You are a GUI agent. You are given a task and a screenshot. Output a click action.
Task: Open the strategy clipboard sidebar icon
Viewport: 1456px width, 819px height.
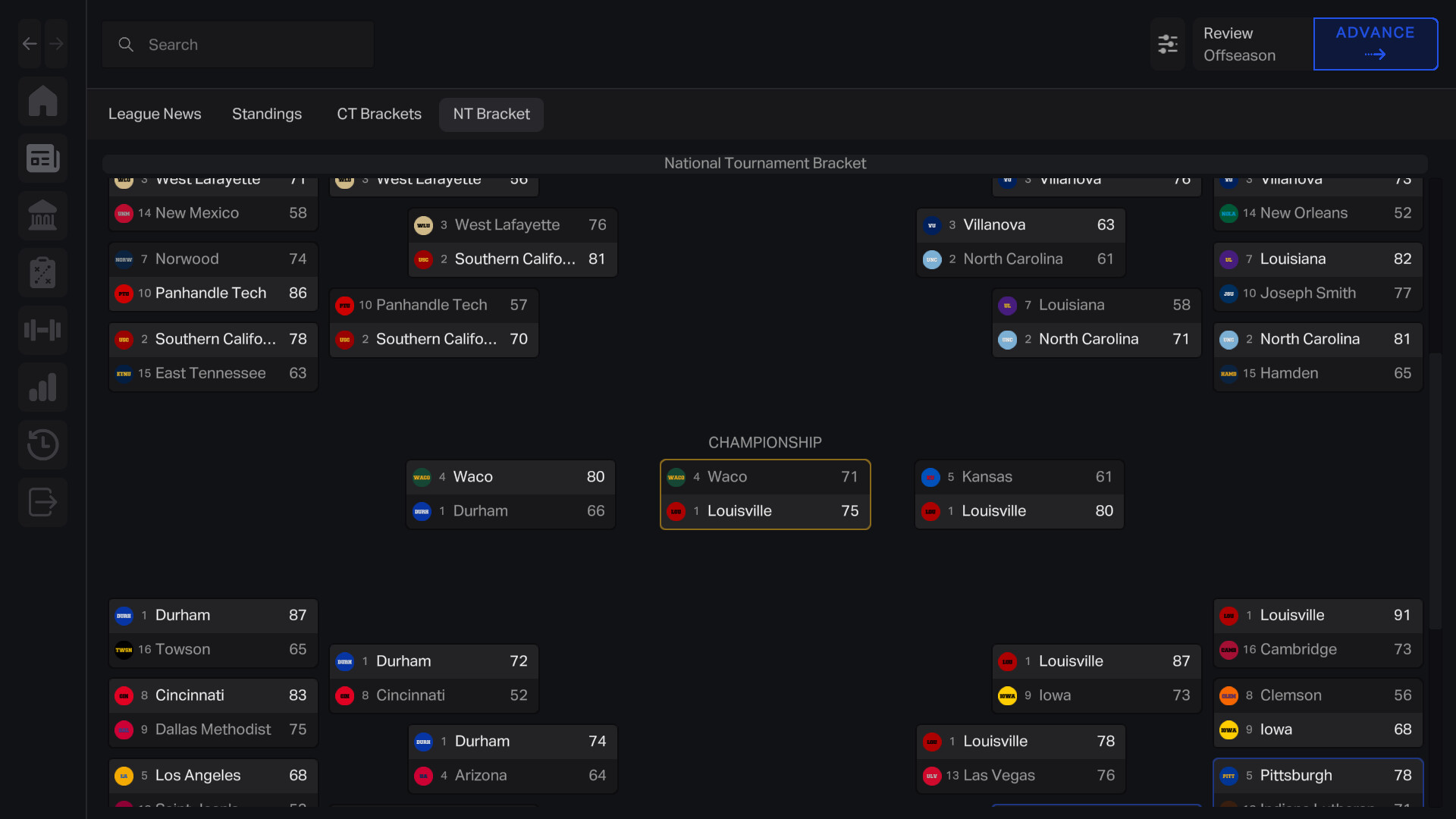point(43,273)
